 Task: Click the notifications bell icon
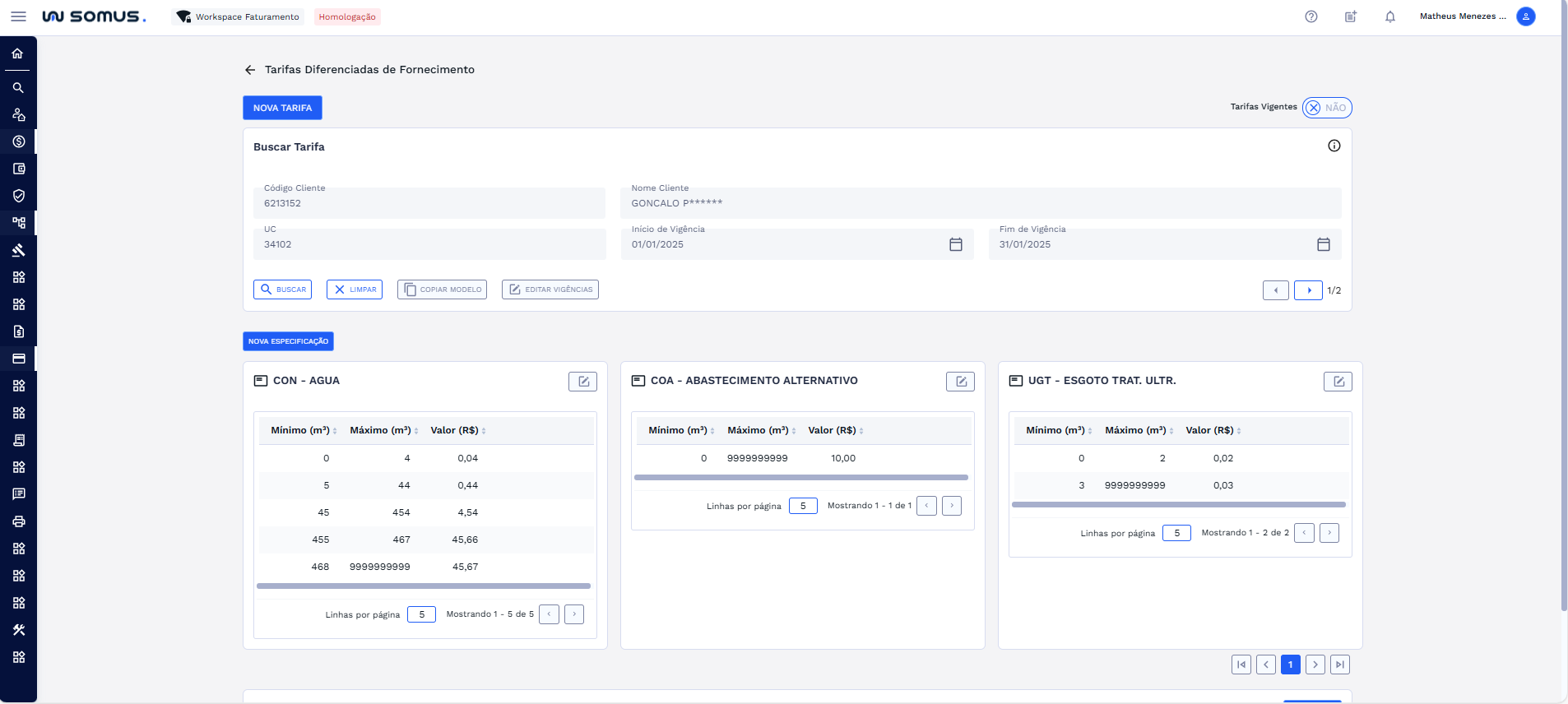coord(1389,16)
